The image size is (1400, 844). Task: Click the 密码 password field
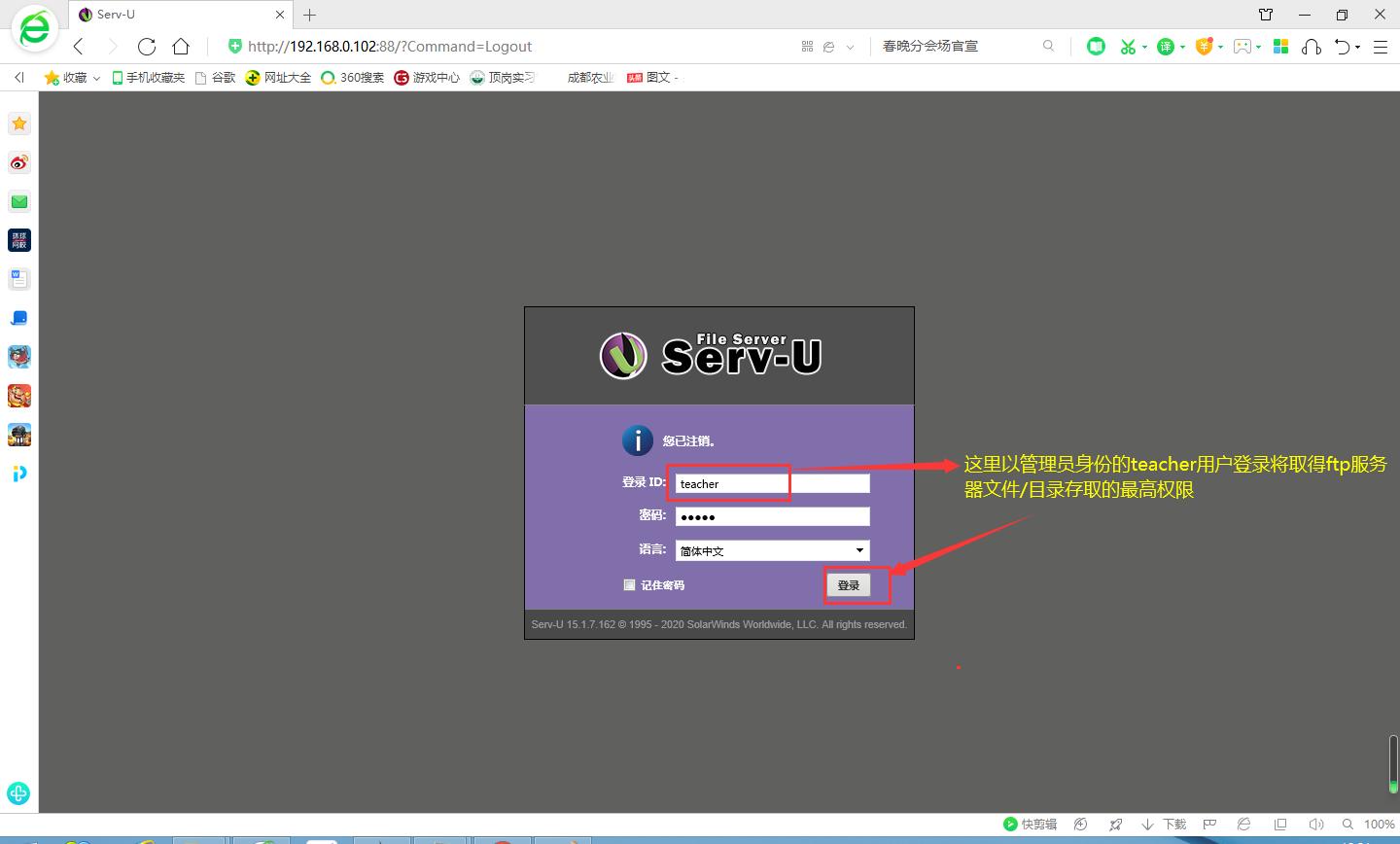(773, 516)
